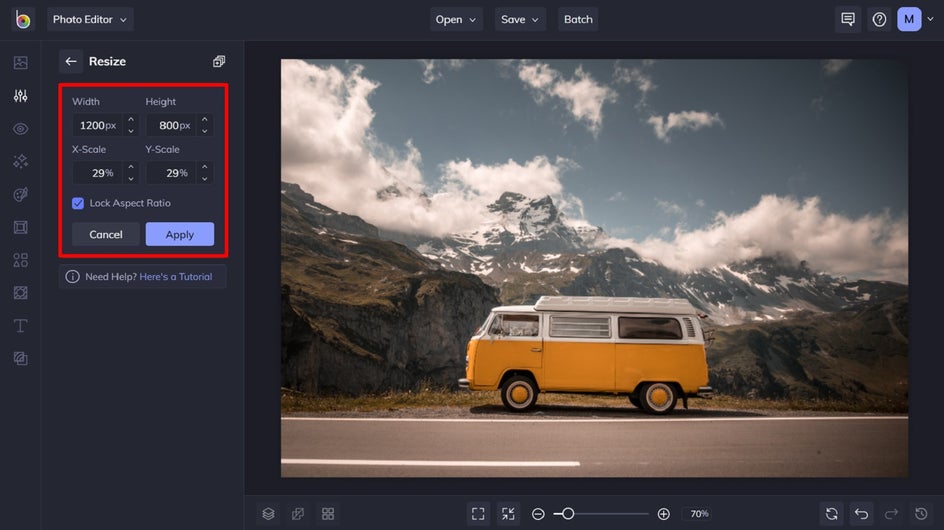Image resolution: width=944 pixels, height=530 pixels.
Task: Zoom out with the minus icon
Action: pyautogui.click(x=538, y=514)
